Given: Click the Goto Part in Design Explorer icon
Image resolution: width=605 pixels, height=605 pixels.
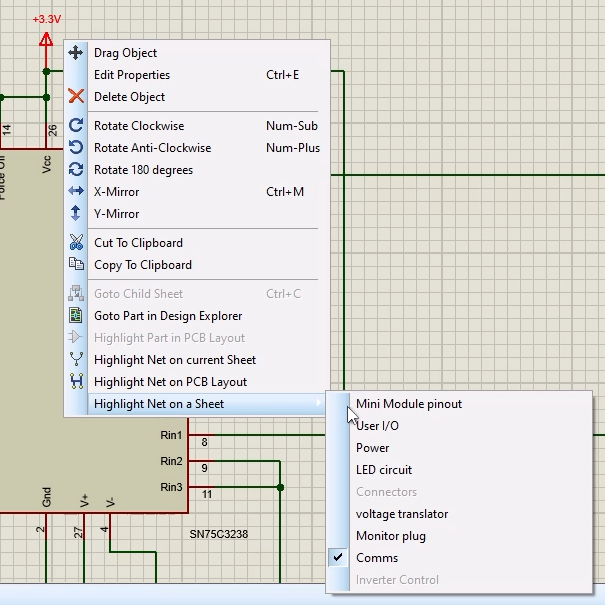Looking at the screenshot, I should click(x=76, y=315).
